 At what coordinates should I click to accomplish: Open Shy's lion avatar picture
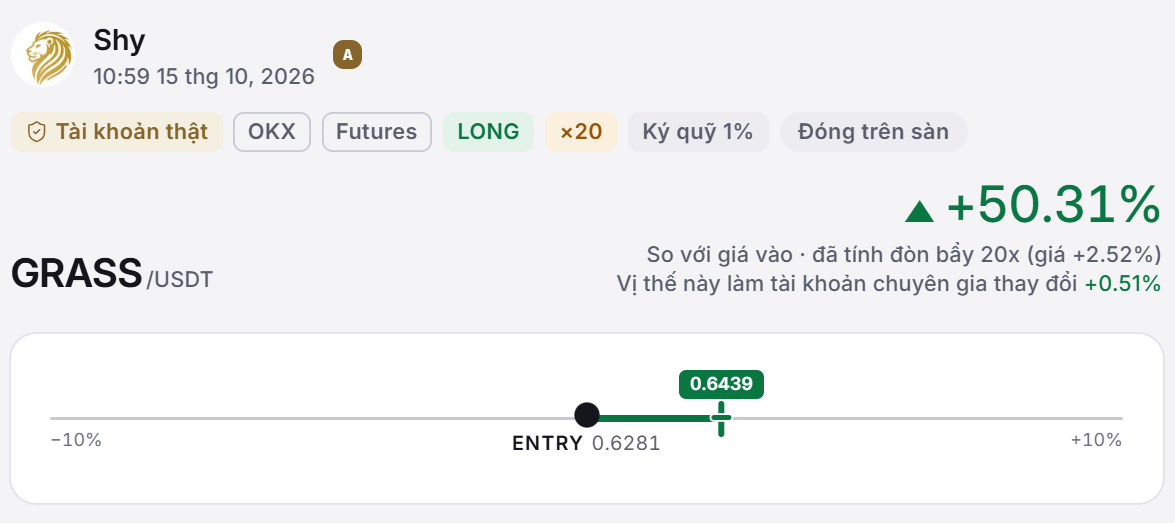click(43, 55)
